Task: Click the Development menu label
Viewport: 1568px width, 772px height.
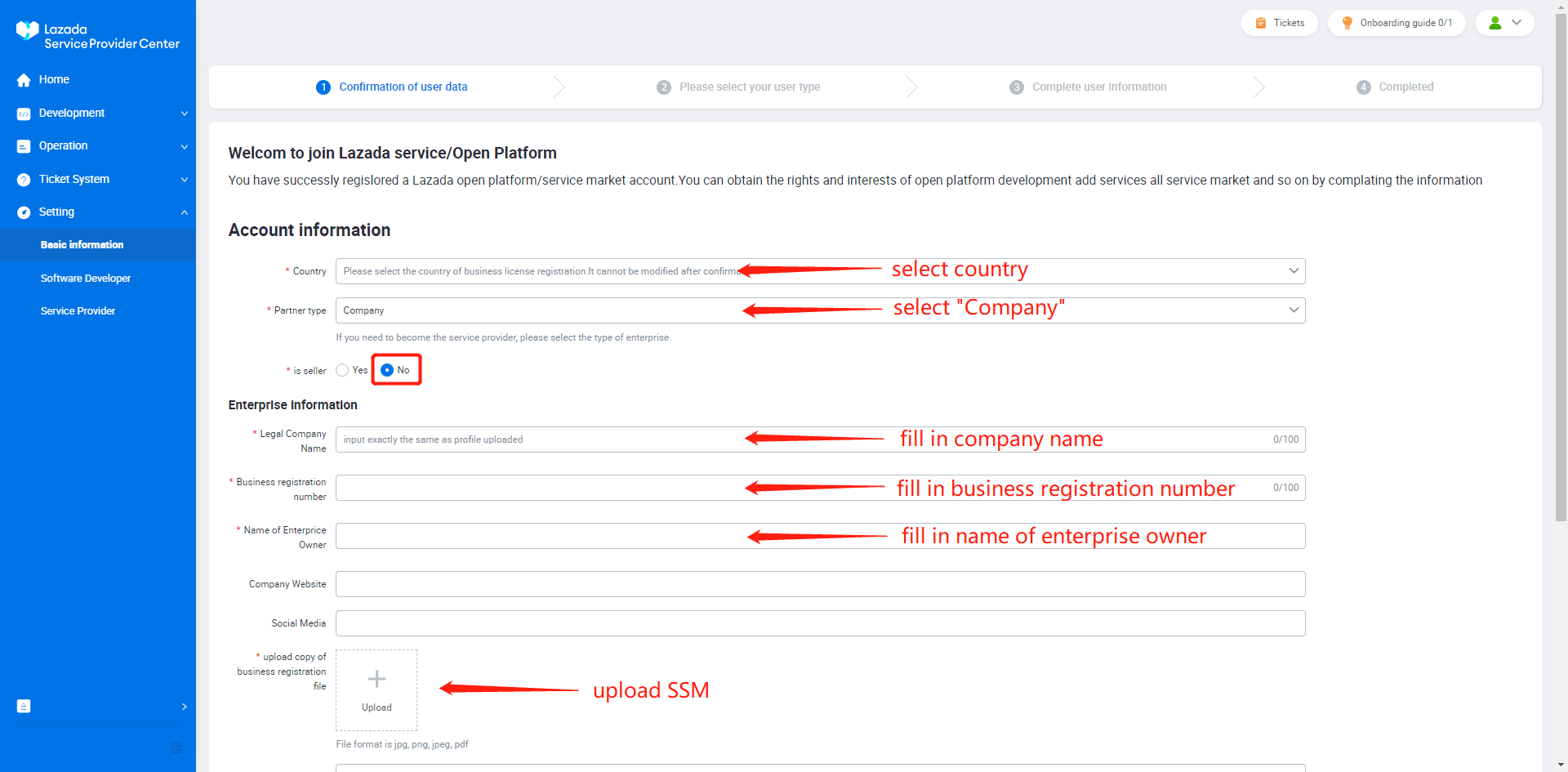Action: click(x=72, y=114)
